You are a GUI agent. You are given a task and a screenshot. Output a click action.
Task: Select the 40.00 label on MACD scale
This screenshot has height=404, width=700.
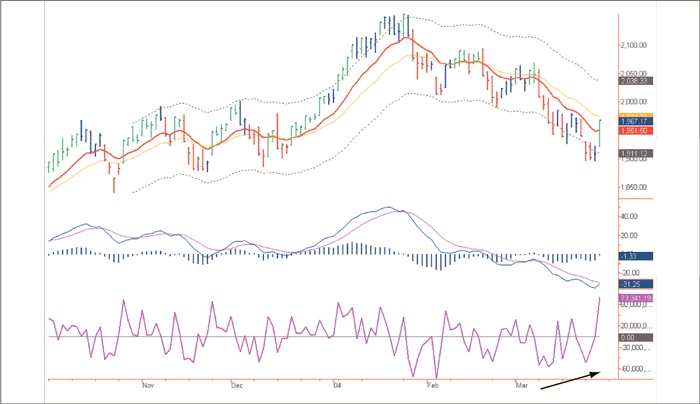(630, 216)
